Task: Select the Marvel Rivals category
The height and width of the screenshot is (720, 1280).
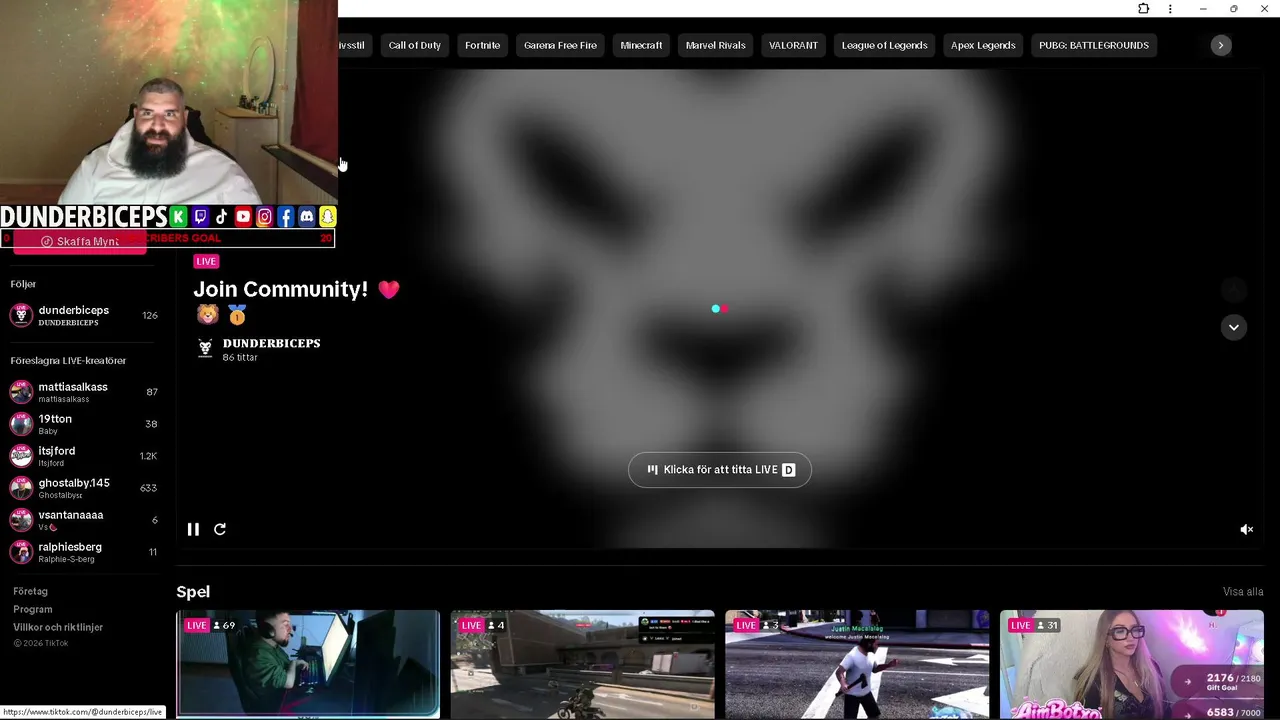Action: (x=715, y=45)
